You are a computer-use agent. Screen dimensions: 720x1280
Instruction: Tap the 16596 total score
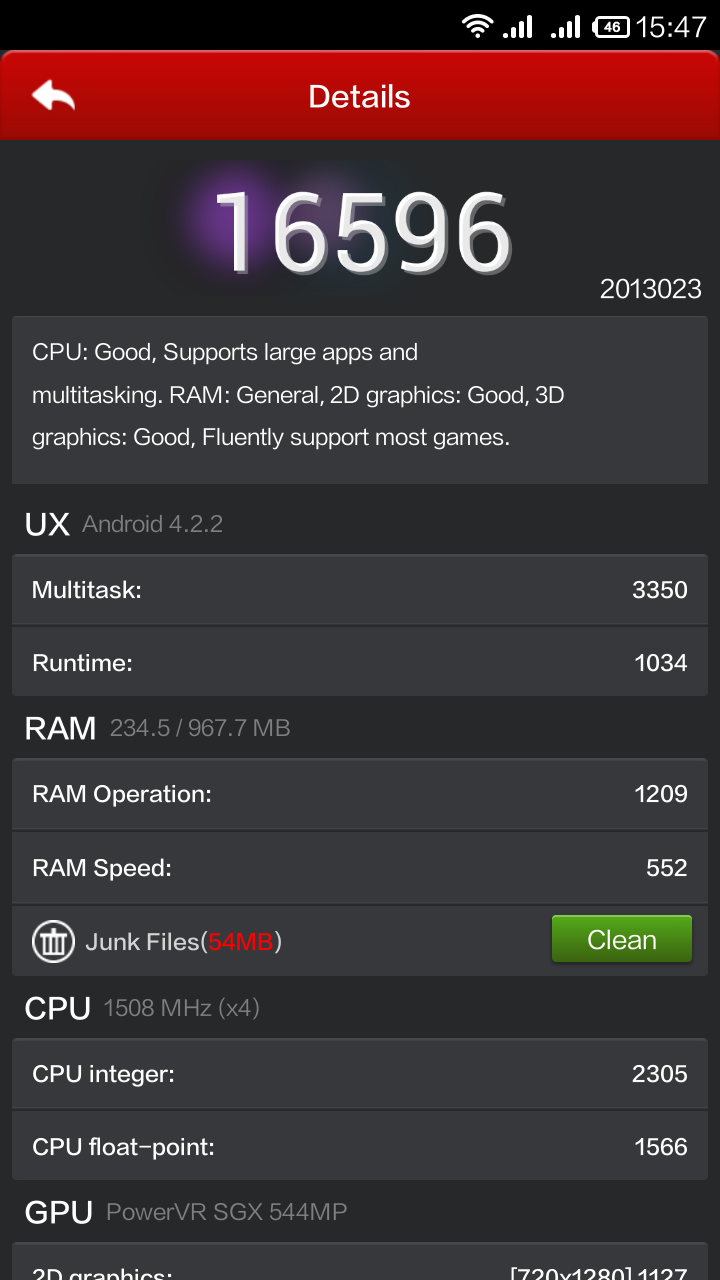point(361,233)
